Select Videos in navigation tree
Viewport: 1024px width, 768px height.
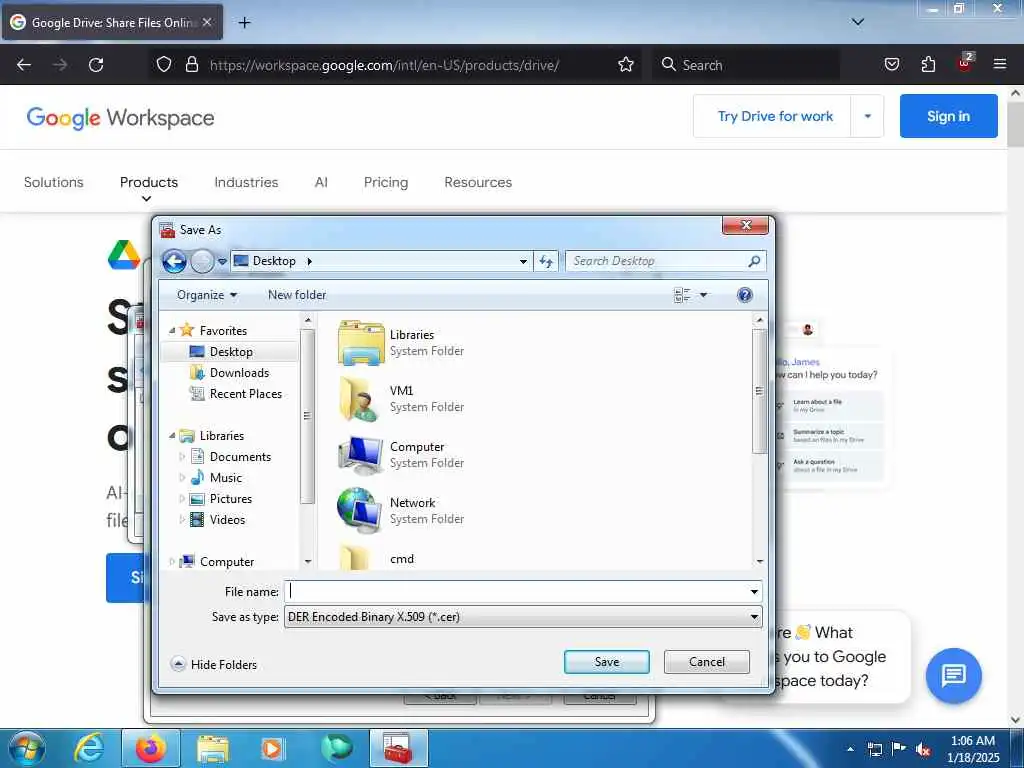point(227,520)
